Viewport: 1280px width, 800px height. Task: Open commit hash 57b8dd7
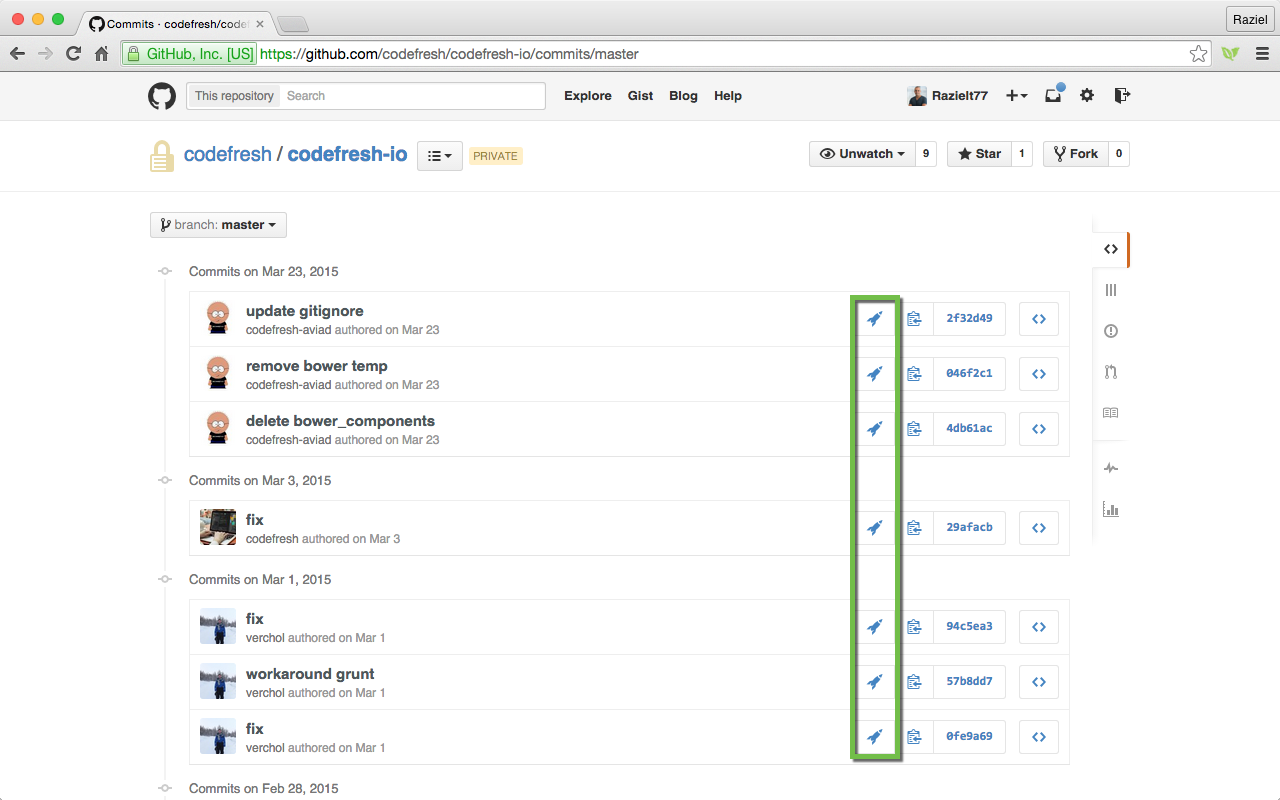[969, 682]
